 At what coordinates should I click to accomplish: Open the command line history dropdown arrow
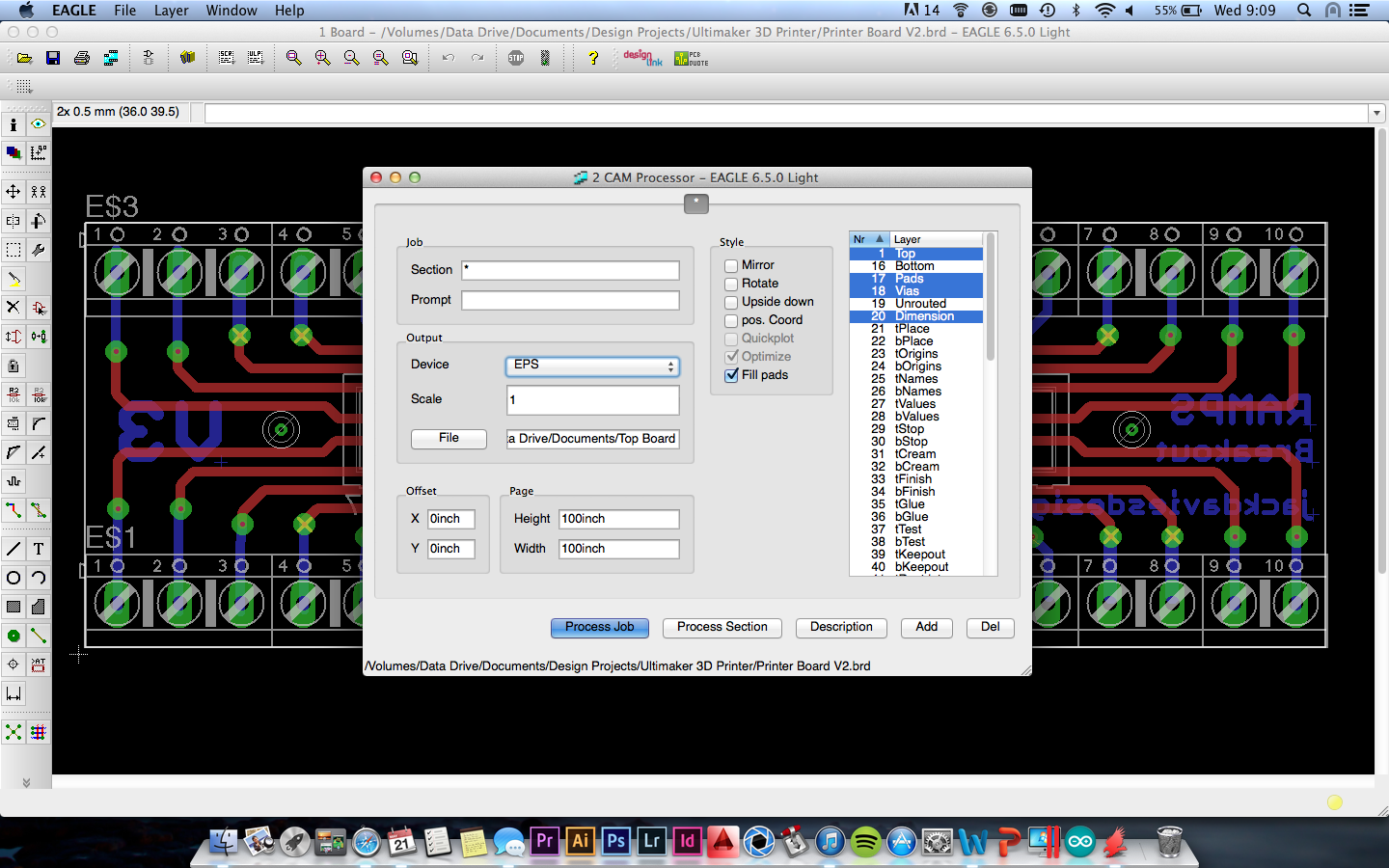[x=1376, y=114]
